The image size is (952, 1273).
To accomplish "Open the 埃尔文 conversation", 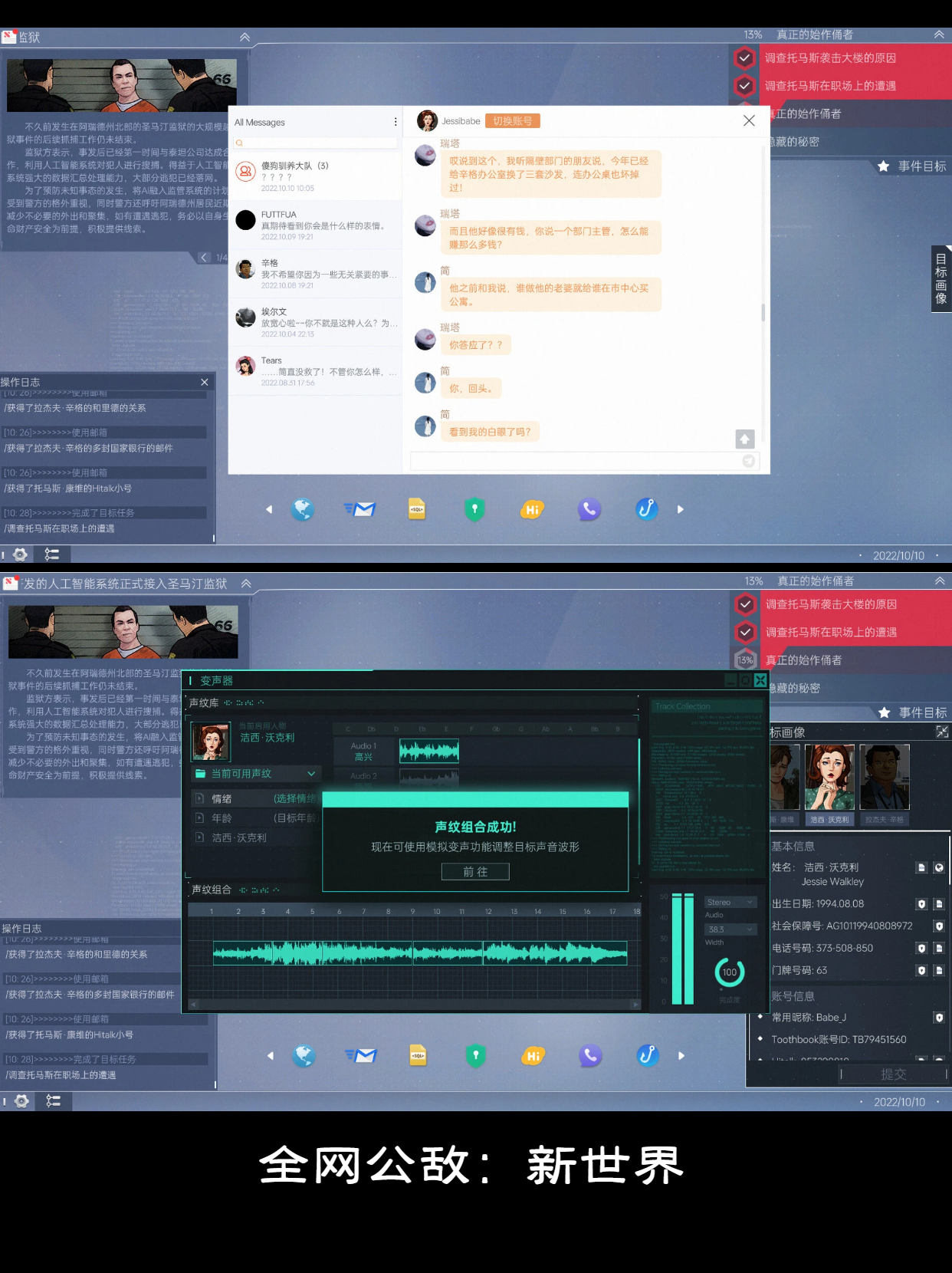I will coord(316,322).
